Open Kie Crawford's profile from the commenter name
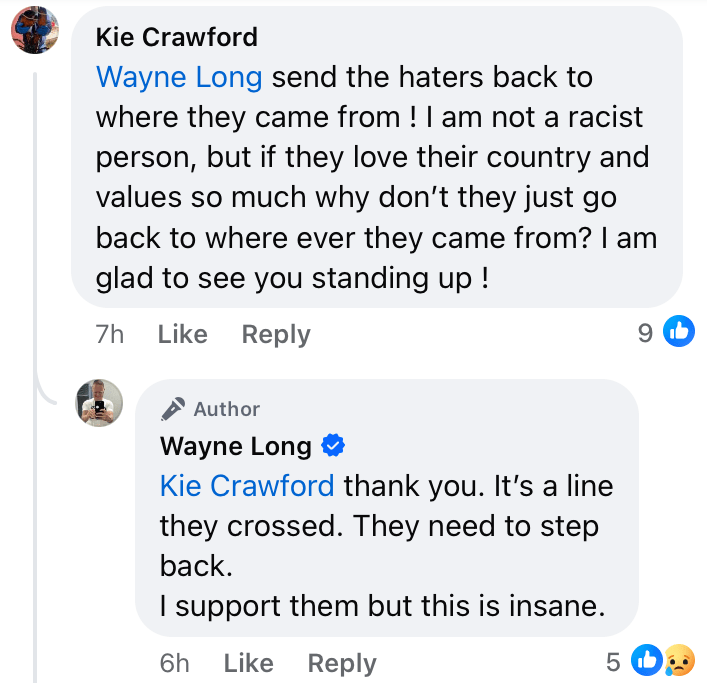Image resolution: width=707 pixels, height=686 pixels. 177,37
